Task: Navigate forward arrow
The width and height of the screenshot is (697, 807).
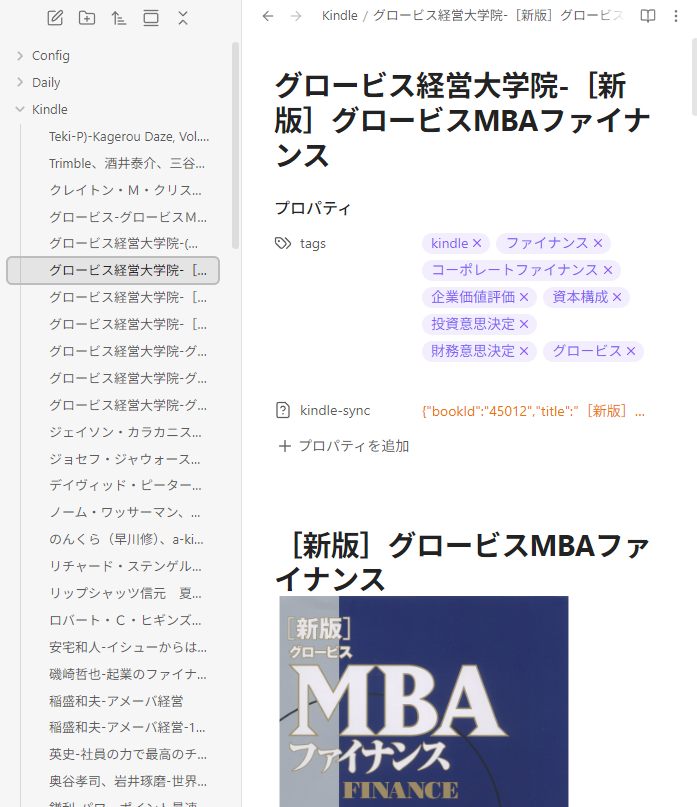Action: point(296,16)
